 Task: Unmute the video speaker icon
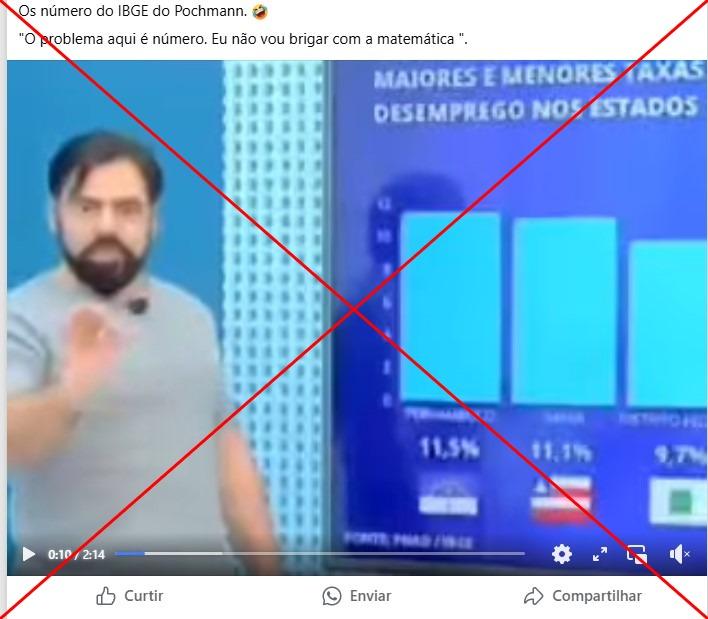click(x=679, y=554)
